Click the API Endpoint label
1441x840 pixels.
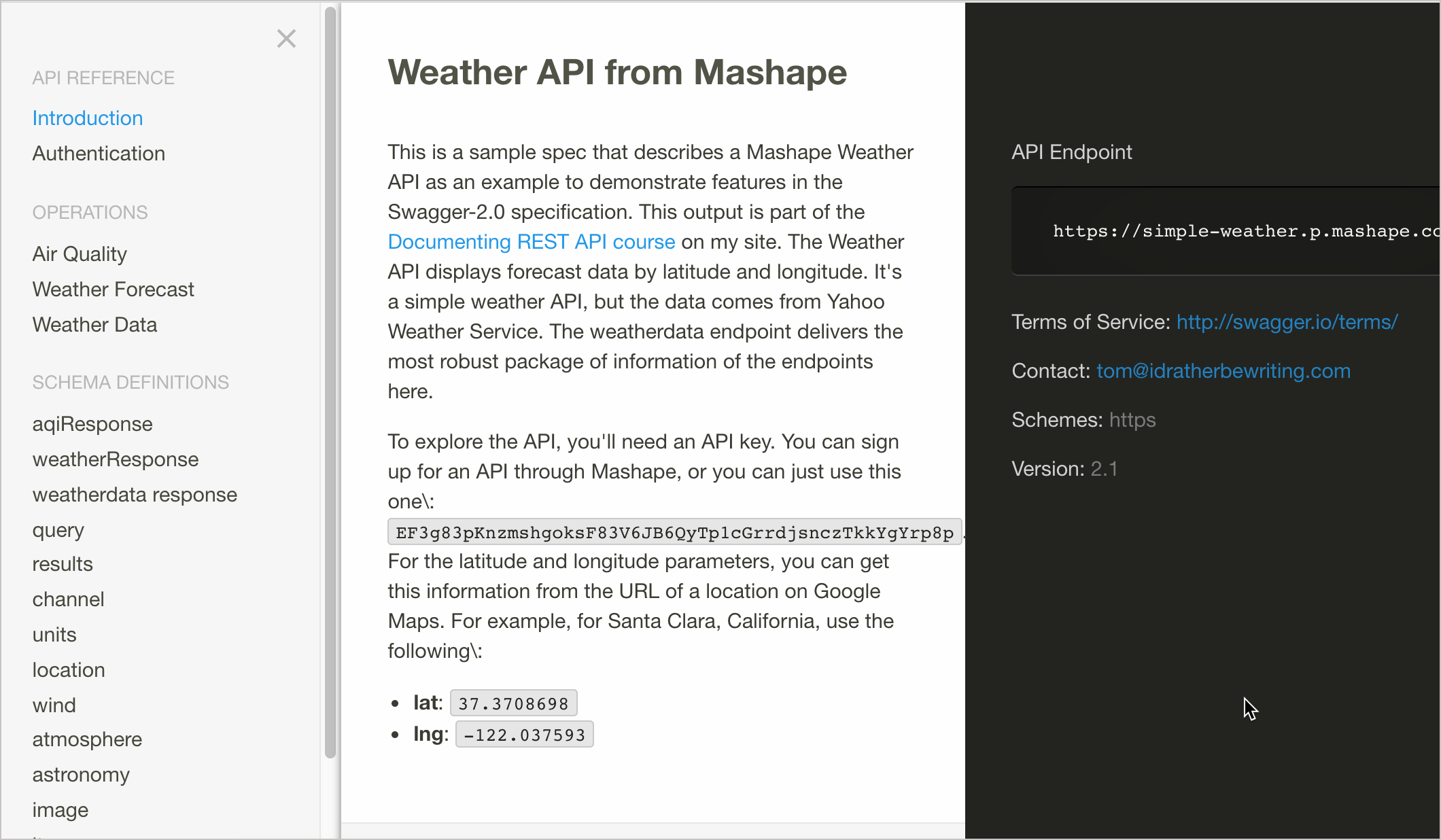[x=1072, y=152]
